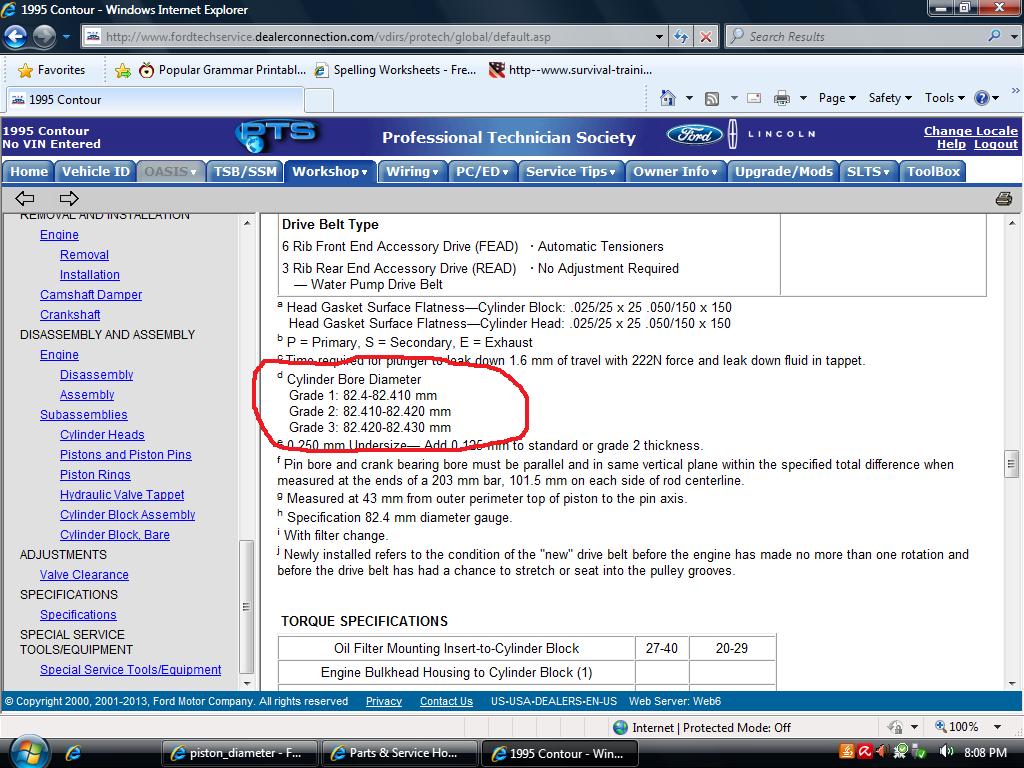Image resolution: width=1024 pixels, height=768 pixels.
Task: Click the Contact Us link in the footer
Action: [x=446, y=701]
